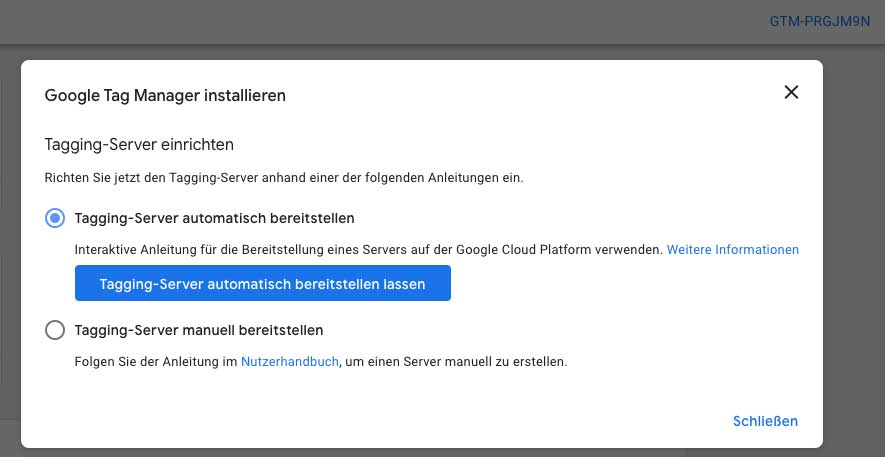The image size is (885, 457).
Task: Close the Google Tag Manager install dialog
Action: pyautogui.click(x=791, y=93)
